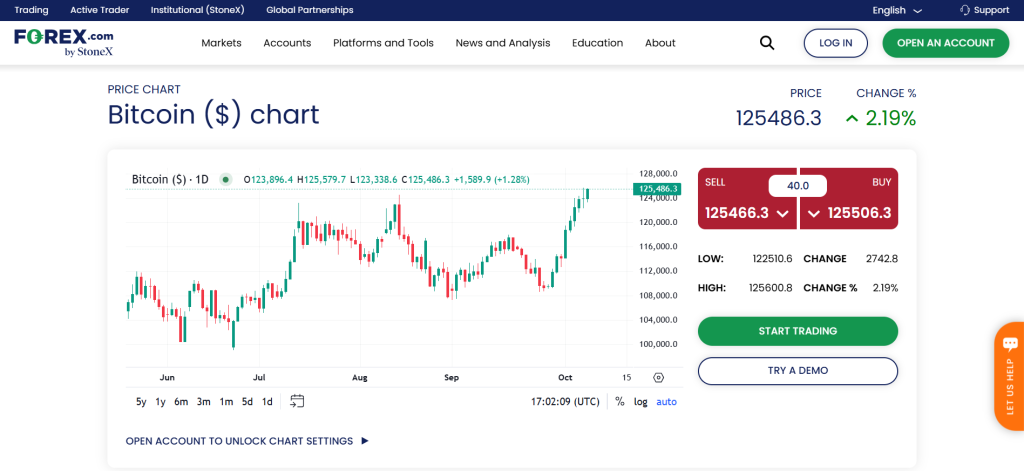Click the Jun label on time axis
Image resolution: width=1024 pixels, height=471 pixels.
tap(167, 378)
